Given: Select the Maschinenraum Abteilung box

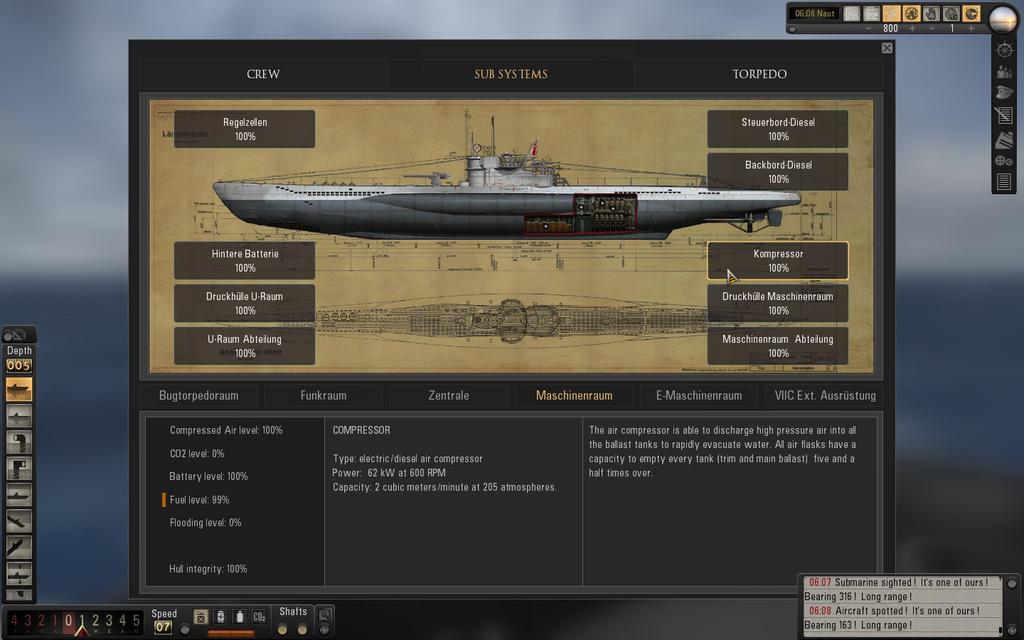Looking at the screenshot, I should (x=778, y=346).
